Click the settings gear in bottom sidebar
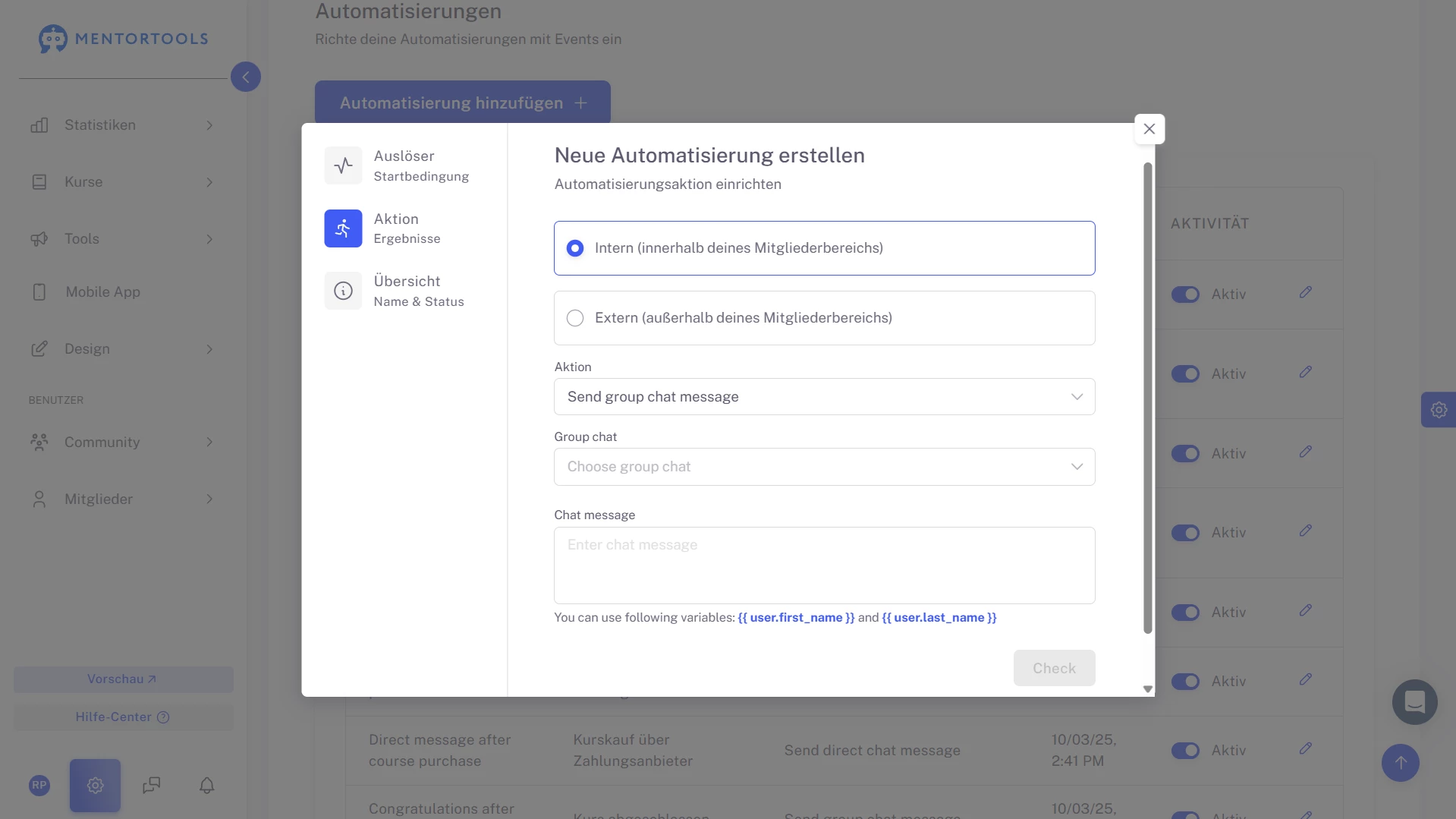 95,786
